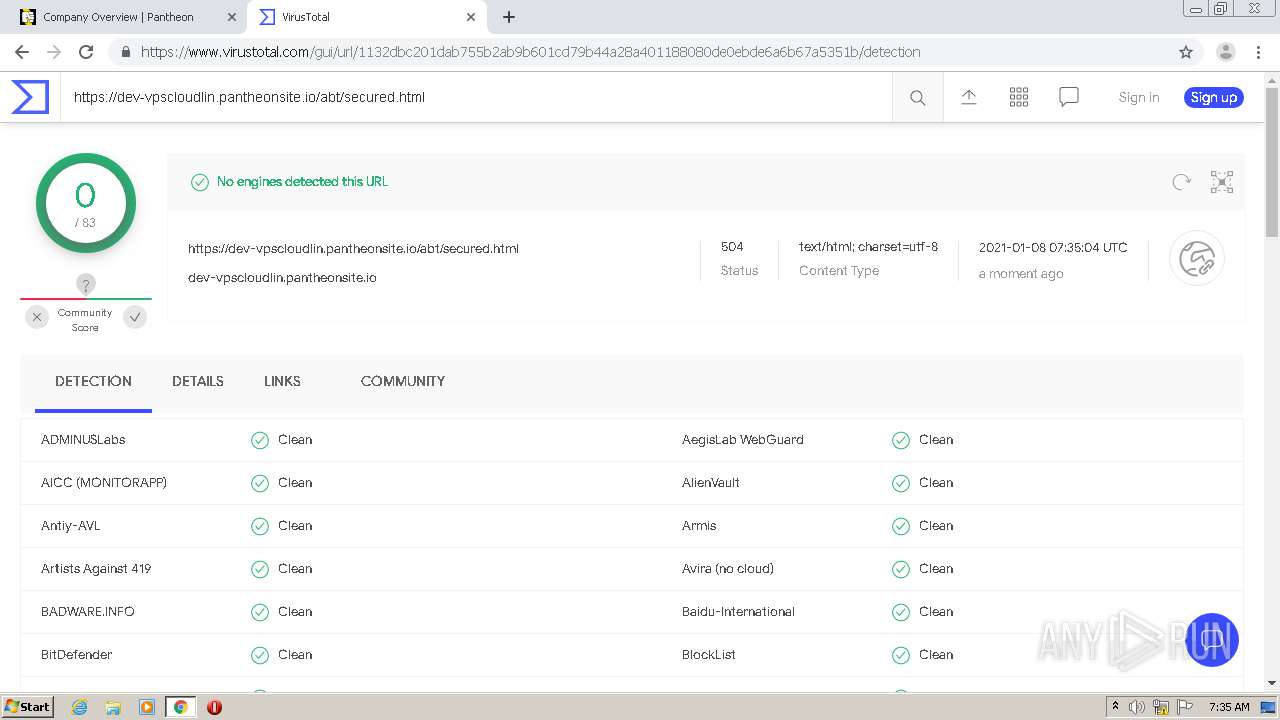Close the VirusTotal tab
The height and width of the screenshot is (720, 1280).
coord(471,17)
